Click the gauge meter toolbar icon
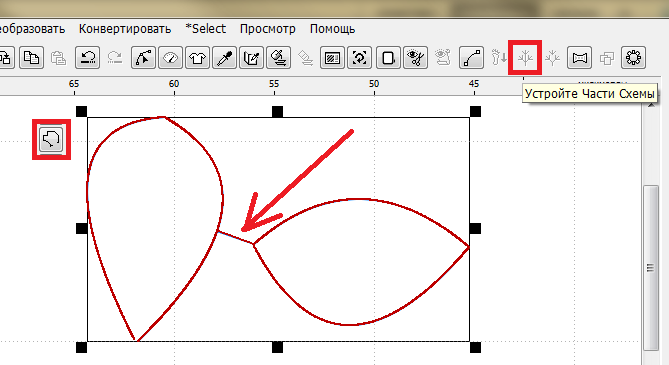669x365 pixels. pyautogui.click(x=170, y=58)
